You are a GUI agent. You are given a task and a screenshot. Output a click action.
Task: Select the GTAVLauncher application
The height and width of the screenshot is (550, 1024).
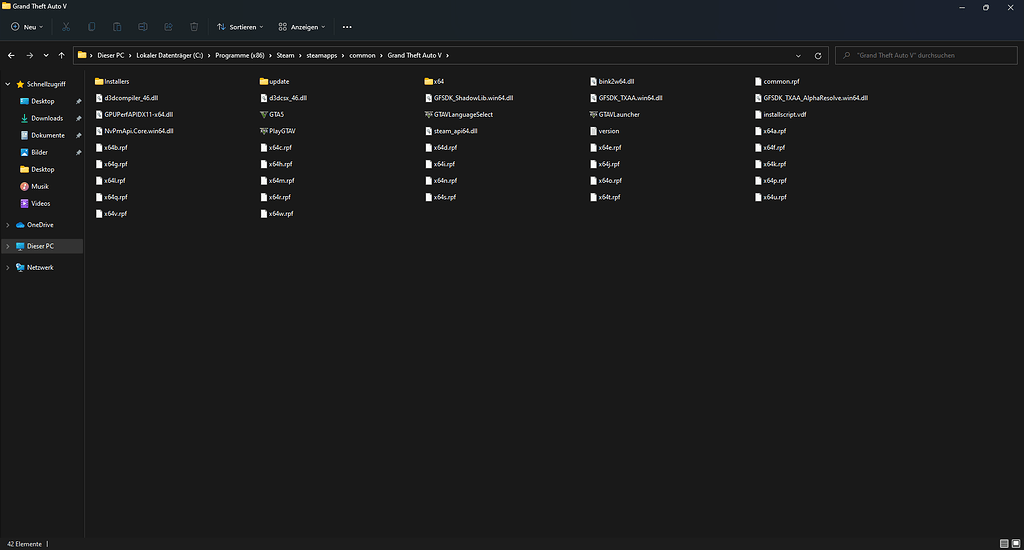(615, 114)
